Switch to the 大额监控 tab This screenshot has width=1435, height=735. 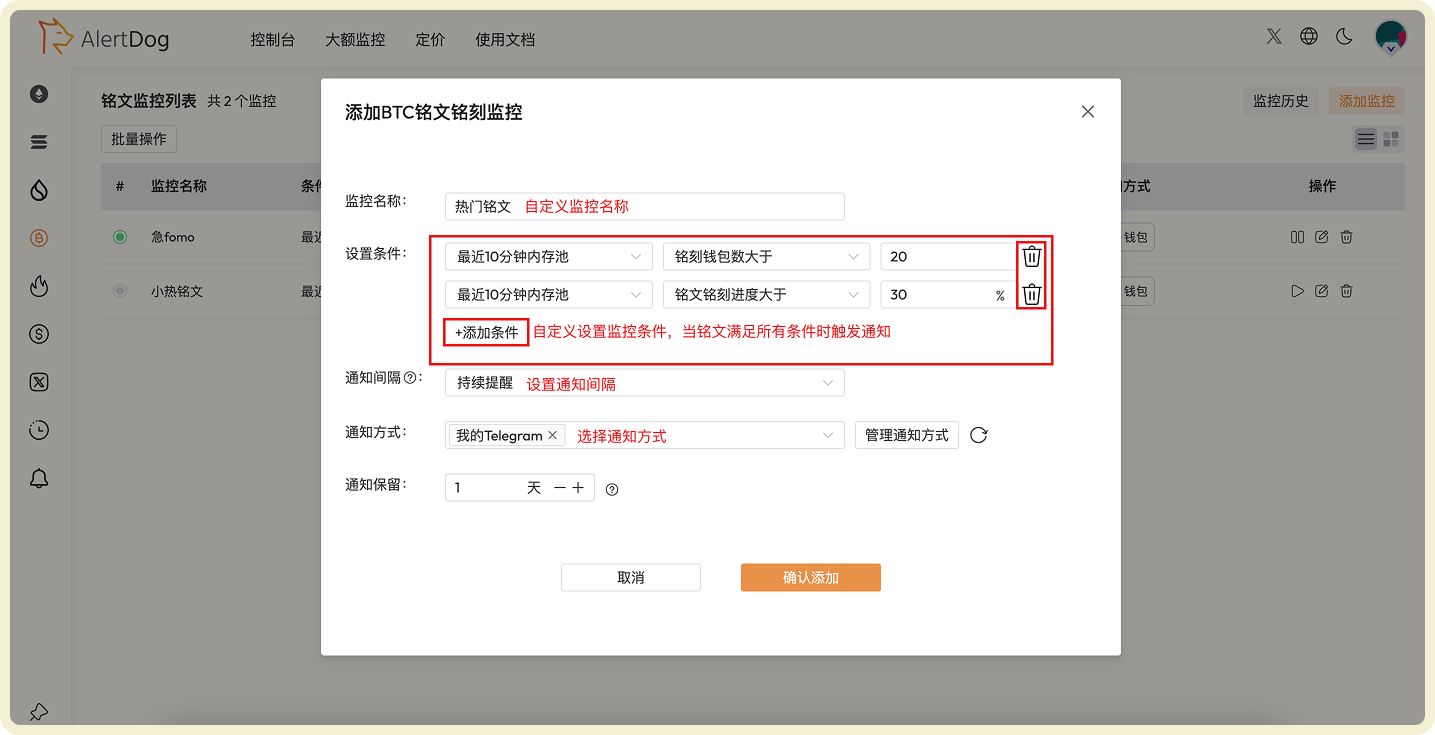tap(355, 40)
